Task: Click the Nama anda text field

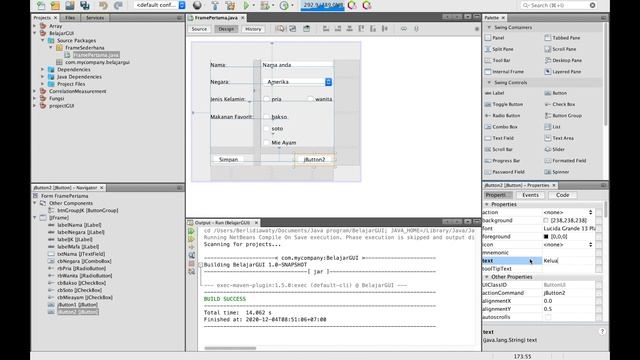Action: click(x=298, y=64)
